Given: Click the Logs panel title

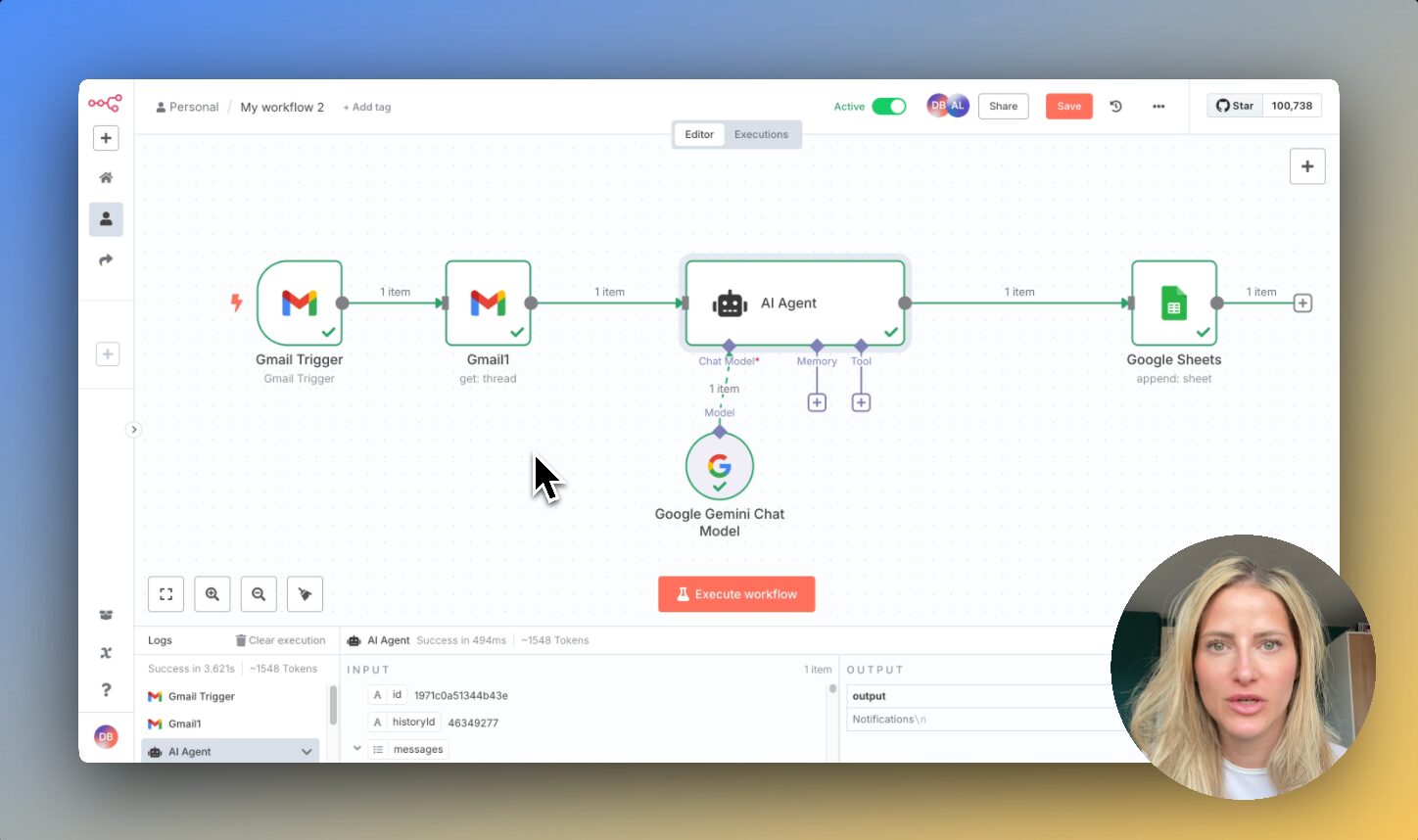Looking at the screenshot, I should tap(160, 640).
